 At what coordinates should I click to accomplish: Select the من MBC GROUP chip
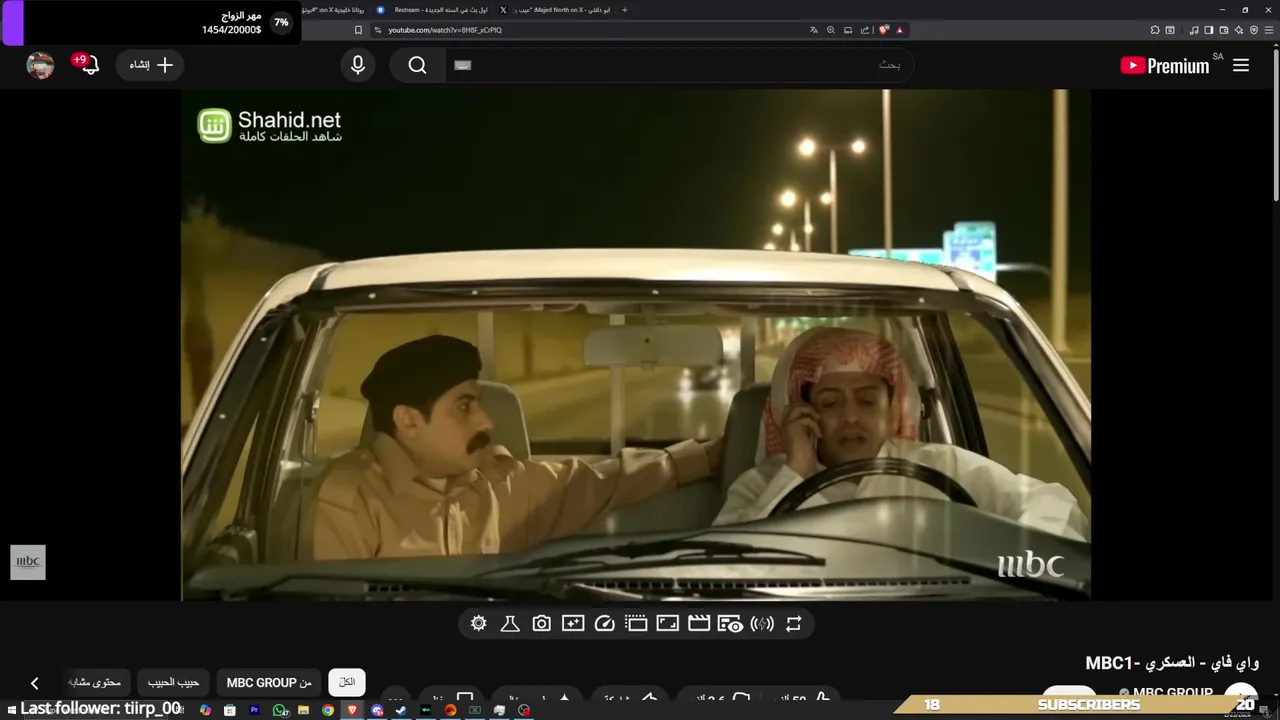269,682
